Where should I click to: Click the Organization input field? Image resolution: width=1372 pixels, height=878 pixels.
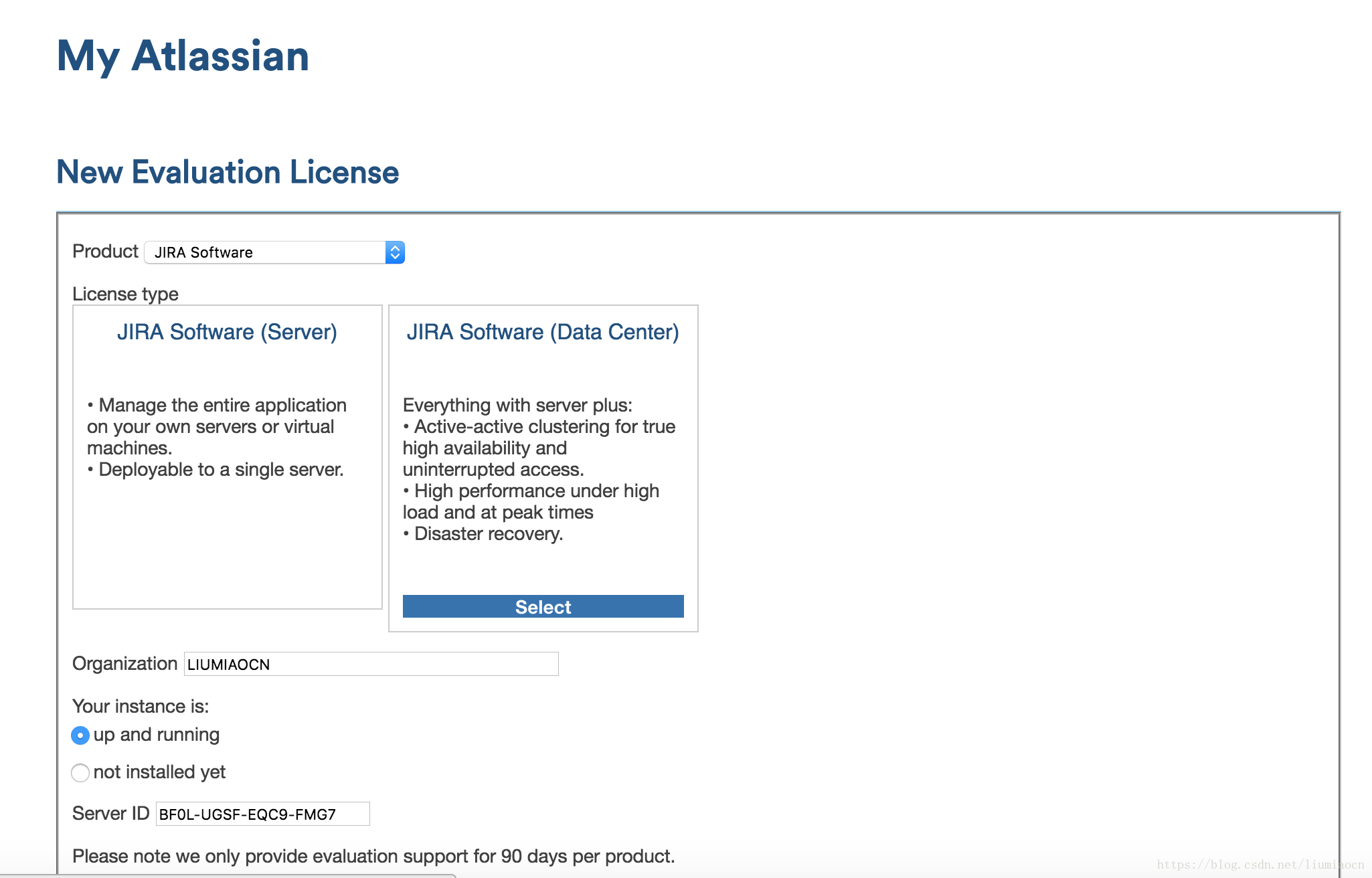pos(371,664)
